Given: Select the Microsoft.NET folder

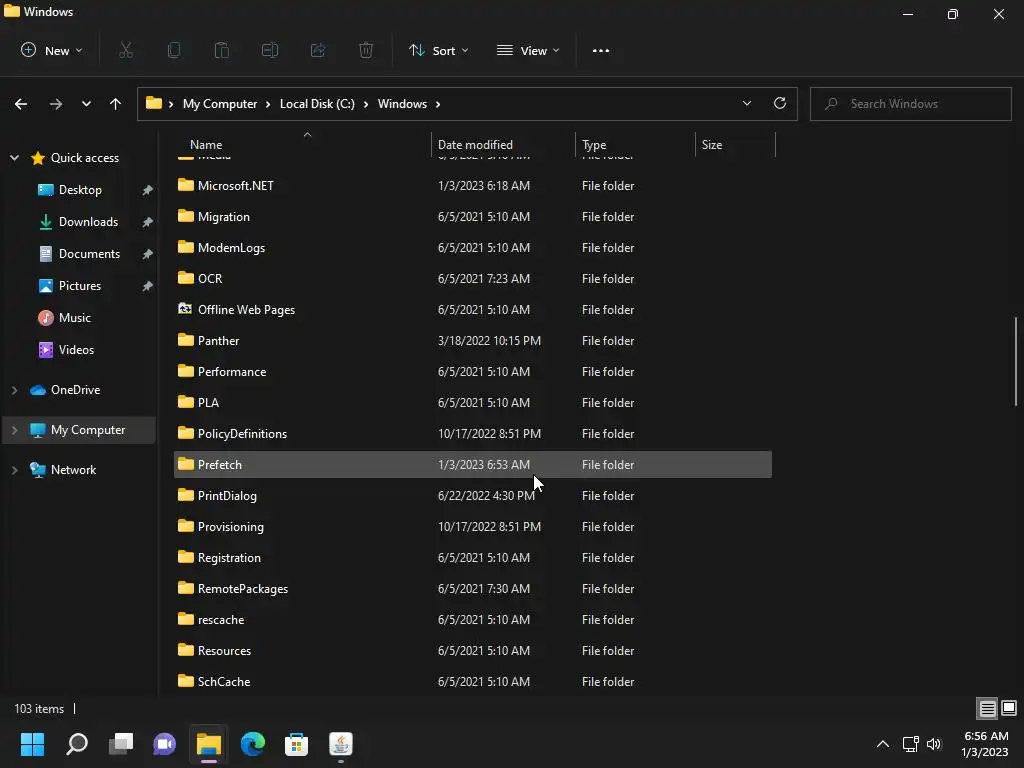Looking at the screenshot, I should pyautogui.click(x=473, y=185).
